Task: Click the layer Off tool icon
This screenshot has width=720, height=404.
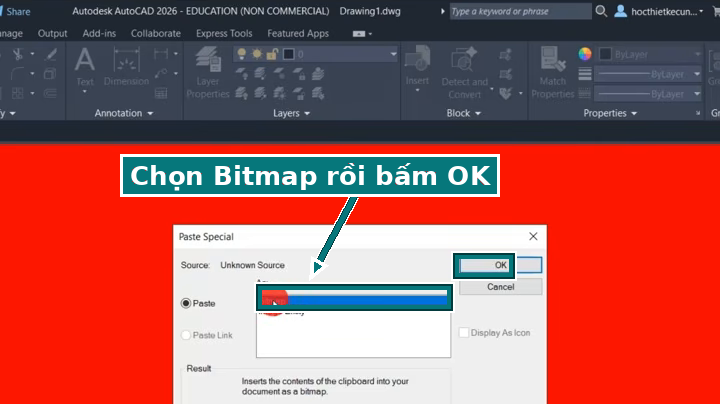Action: pyautogui.click(x=242, y=73)
